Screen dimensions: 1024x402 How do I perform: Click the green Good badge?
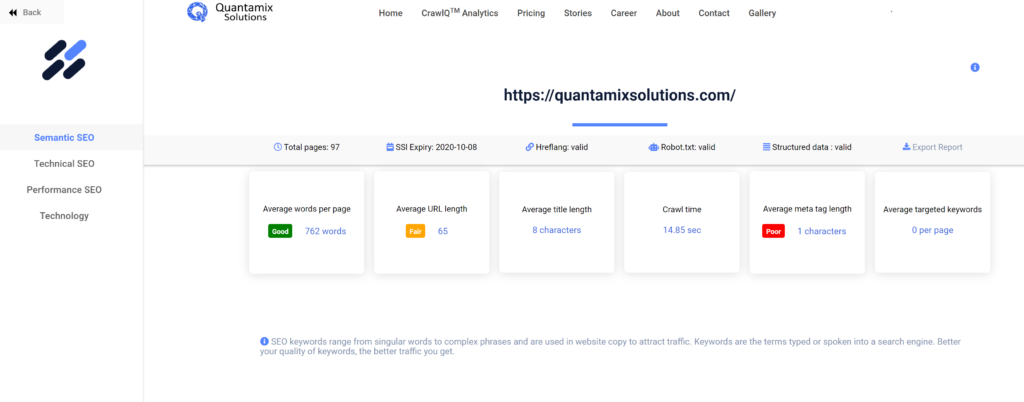280,231
